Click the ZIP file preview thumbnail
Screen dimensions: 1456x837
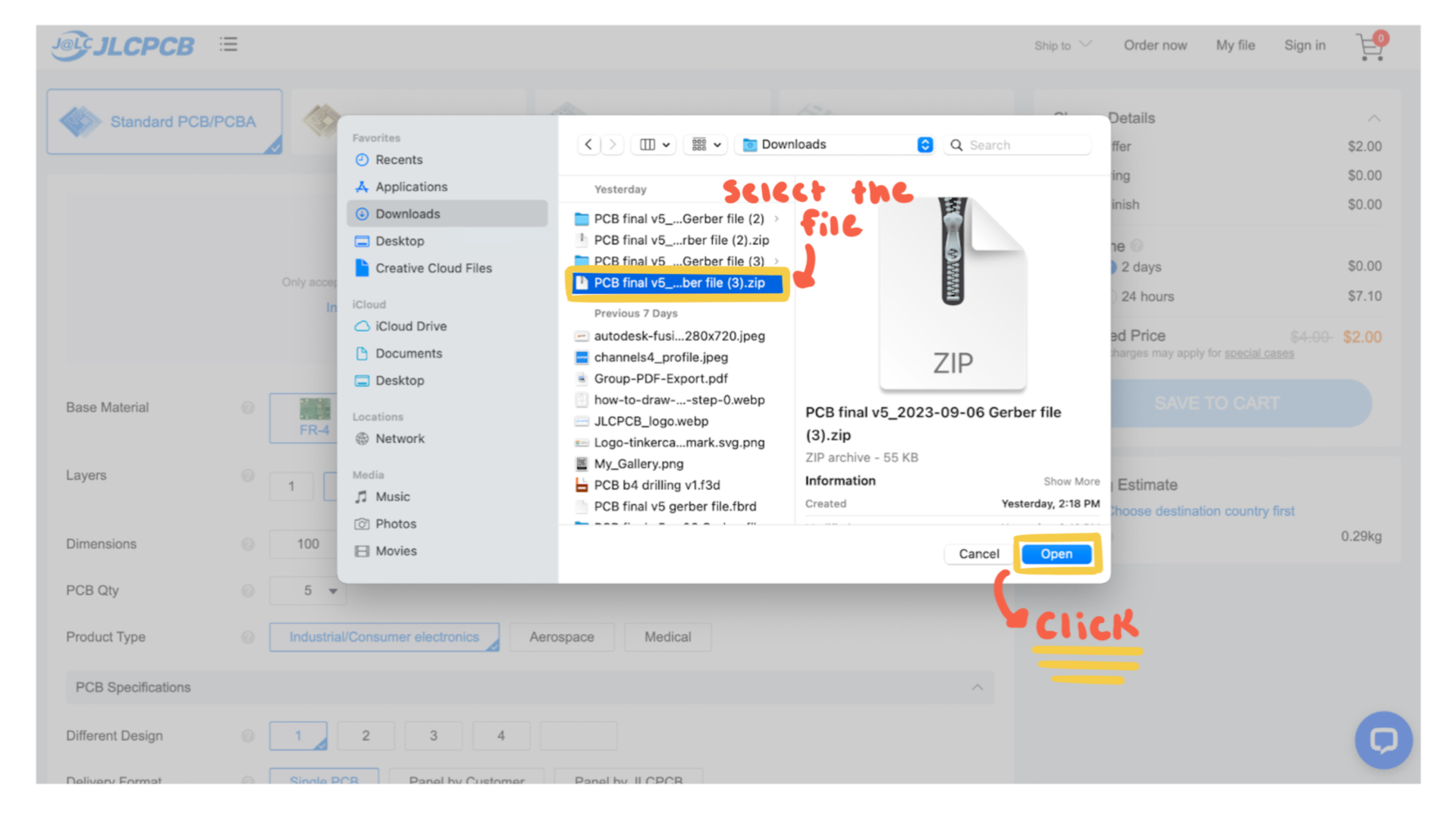point(952,294)
